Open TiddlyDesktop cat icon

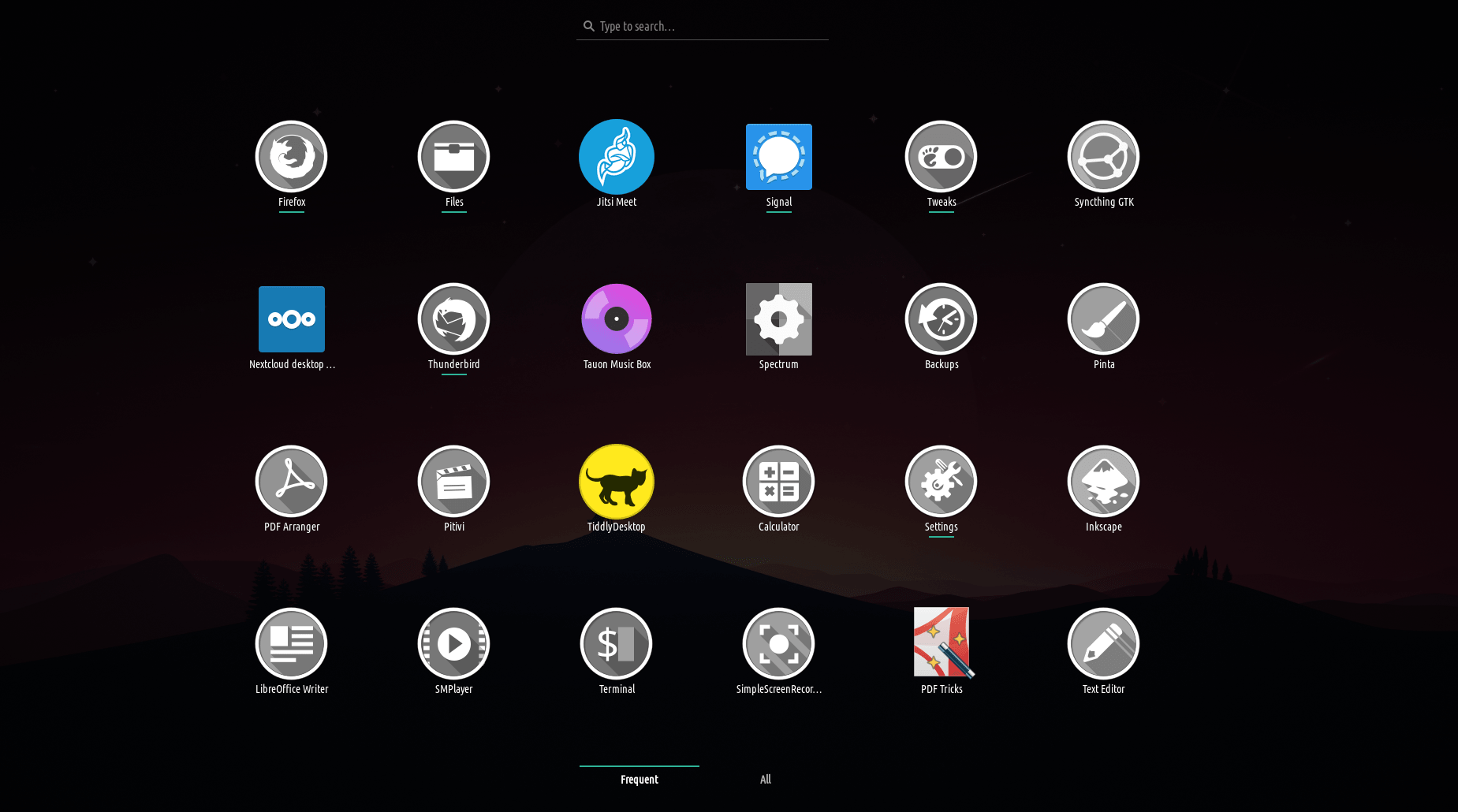point(616,482)
